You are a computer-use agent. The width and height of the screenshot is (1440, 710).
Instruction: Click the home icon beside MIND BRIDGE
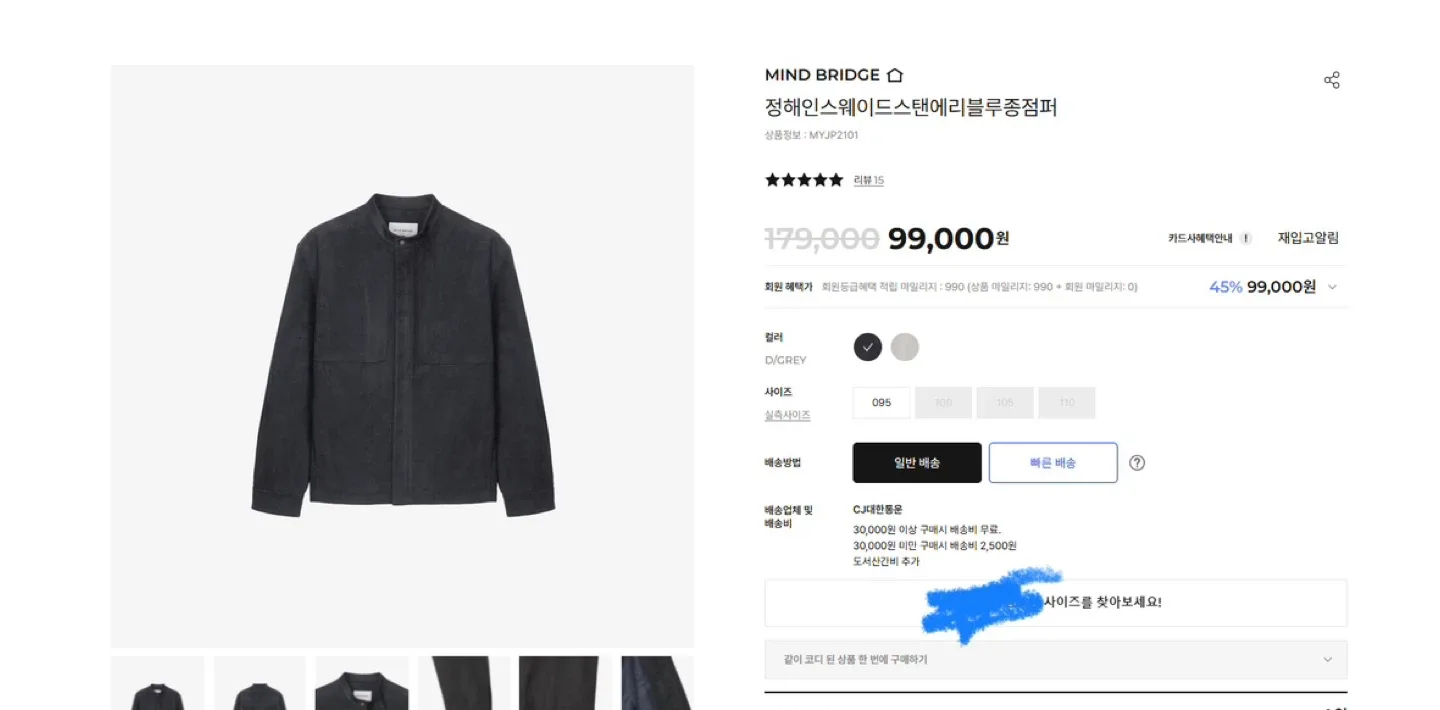click(x=895, y=75)
